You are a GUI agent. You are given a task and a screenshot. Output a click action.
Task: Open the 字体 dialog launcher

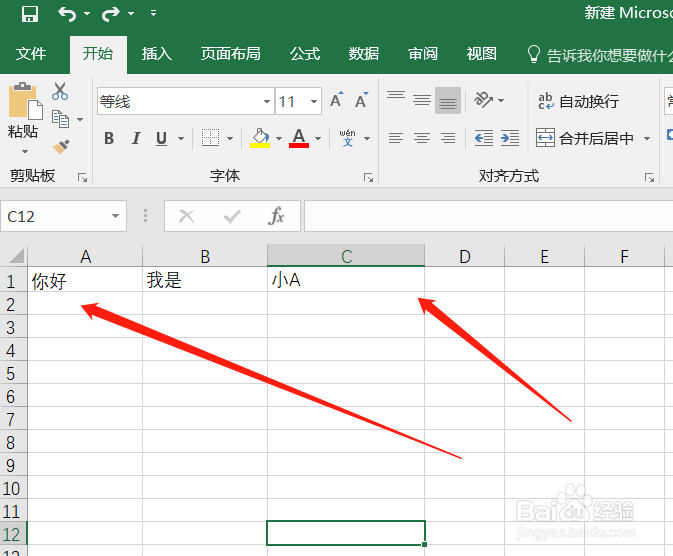[368, 177]
